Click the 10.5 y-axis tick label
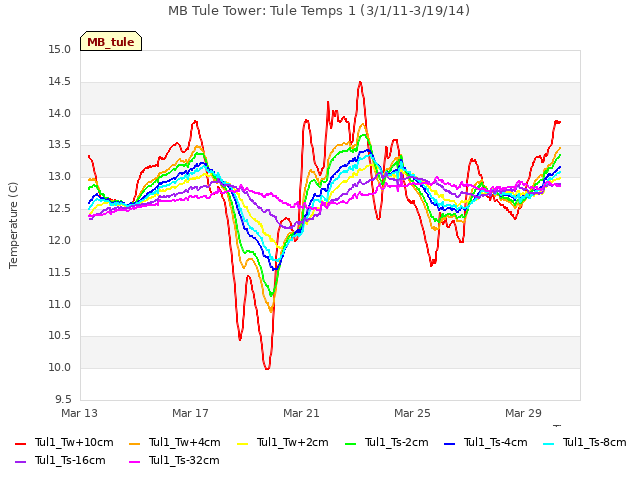The image size is (640, 480). pyautogui.click(x=60, y=336)
